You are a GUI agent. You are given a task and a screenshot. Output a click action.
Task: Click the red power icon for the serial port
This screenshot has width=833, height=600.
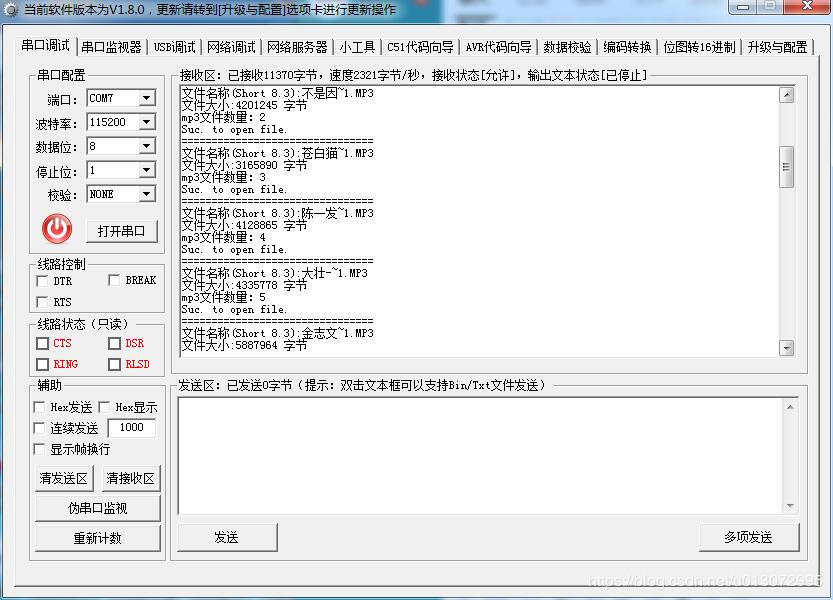[57, 229]
